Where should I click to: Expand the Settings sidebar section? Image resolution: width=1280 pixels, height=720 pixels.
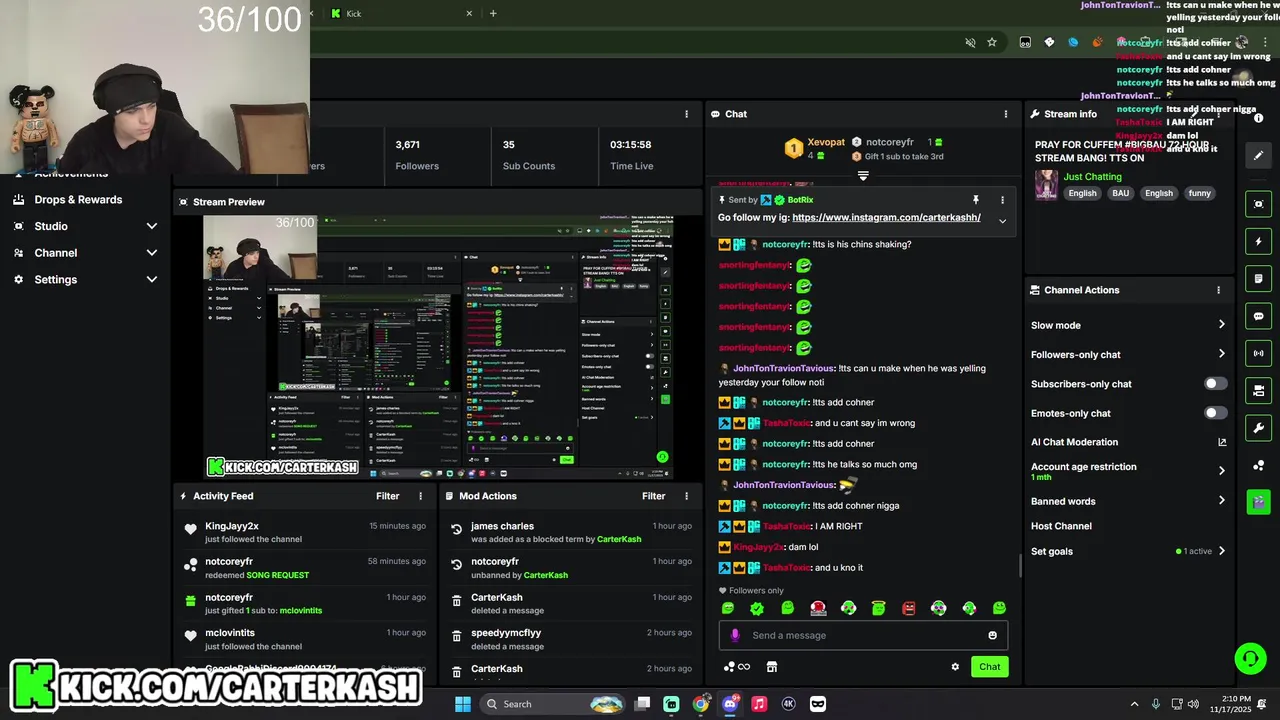coord(151,280)
